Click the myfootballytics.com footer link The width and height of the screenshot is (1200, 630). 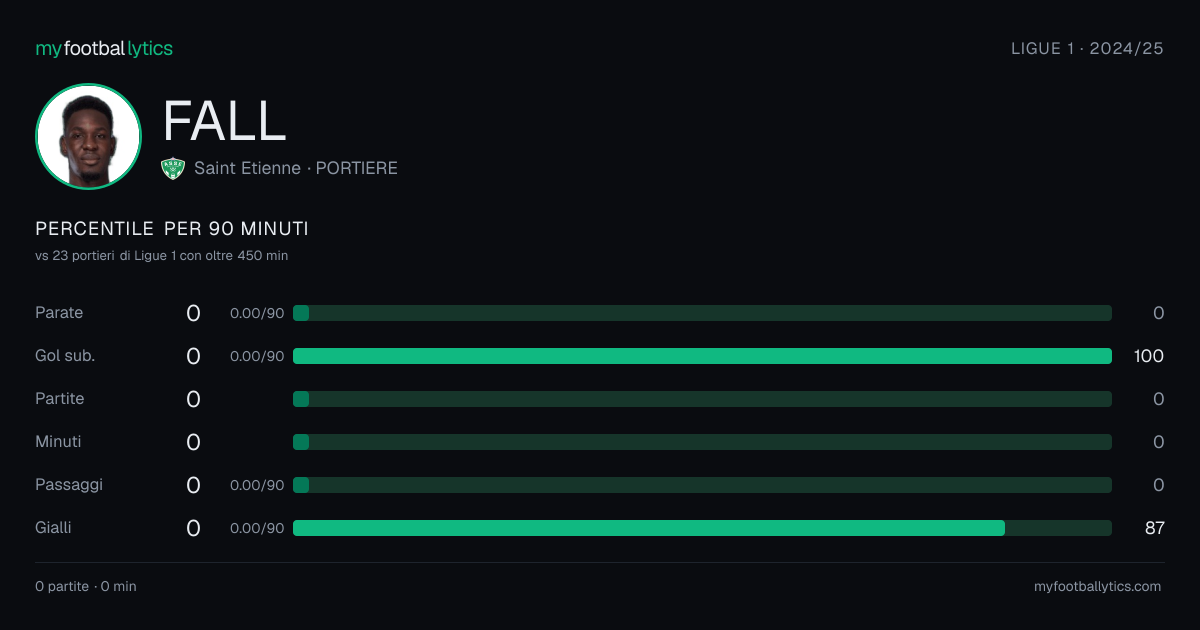1097,587
